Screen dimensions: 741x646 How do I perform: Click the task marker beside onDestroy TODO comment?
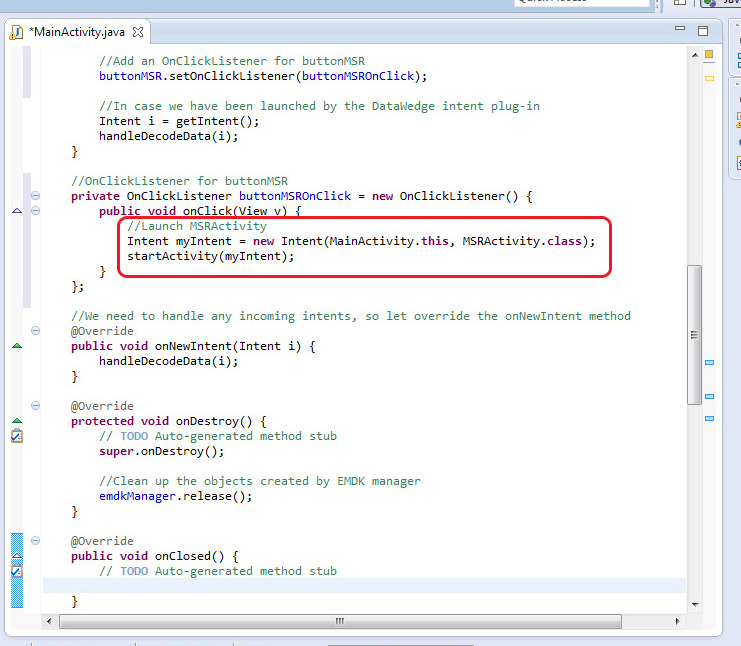coord(16,436)
